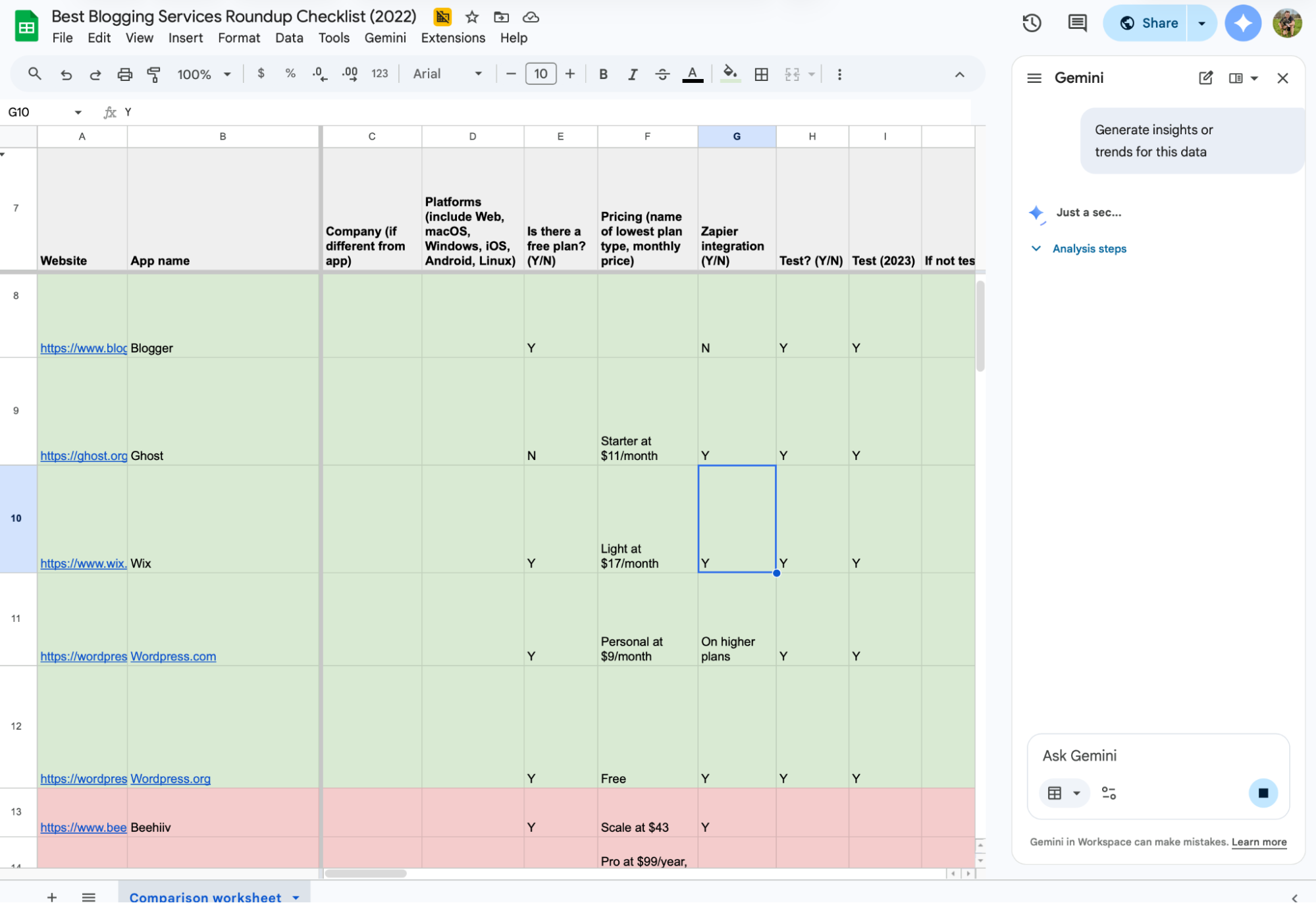This screenshot has width=1316, height=903.
Task: Expand the font dropdown showing Arial
Action: click(479, 74)
